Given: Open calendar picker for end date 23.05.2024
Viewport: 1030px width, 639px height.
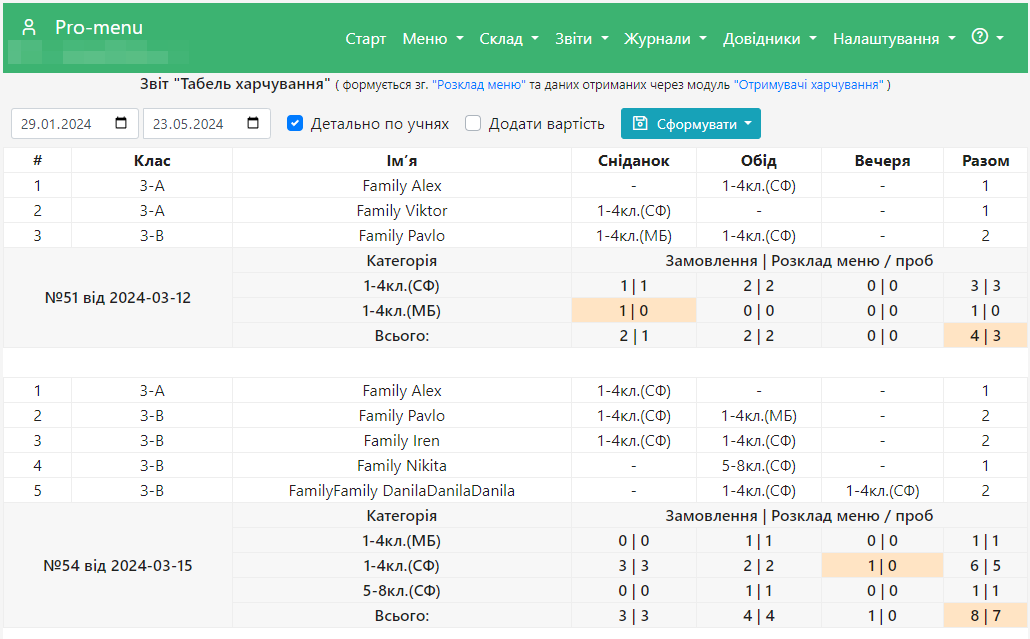Looking at the screenshot, I should pyautogui.click(x=253, y=123).
